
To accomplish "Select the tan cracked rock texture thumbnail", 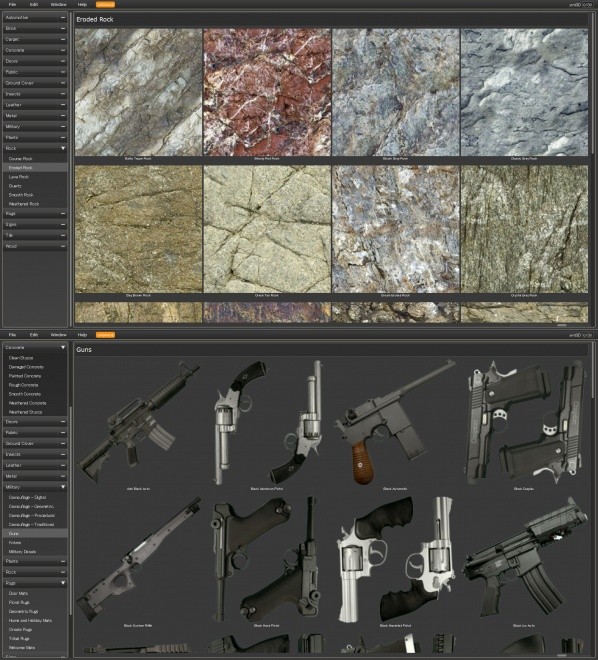I will coord(267,229).
